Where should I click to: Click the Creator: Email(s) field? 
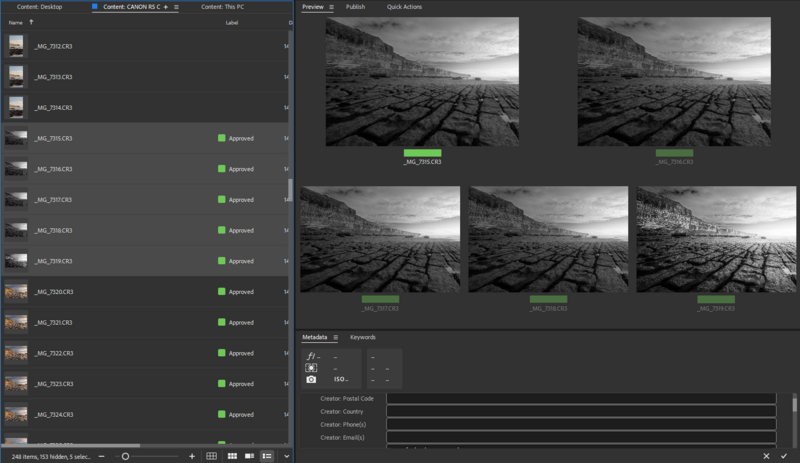click(581, 437)
